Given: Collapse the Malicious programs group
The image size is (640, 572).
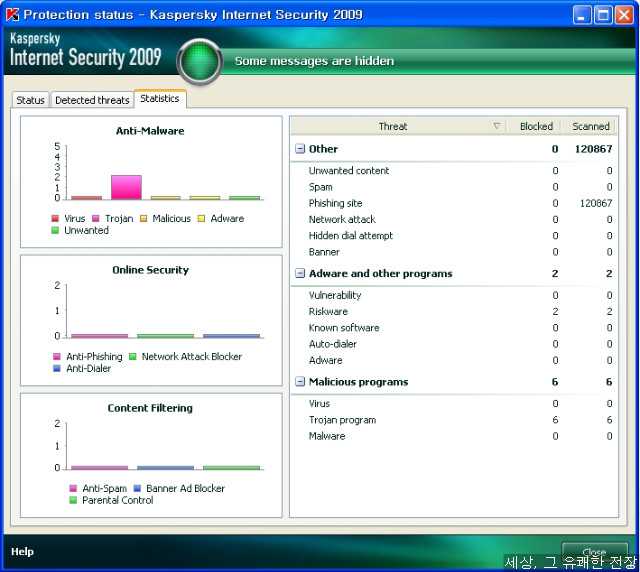Looking at the screenshot, I should point(300,382).
